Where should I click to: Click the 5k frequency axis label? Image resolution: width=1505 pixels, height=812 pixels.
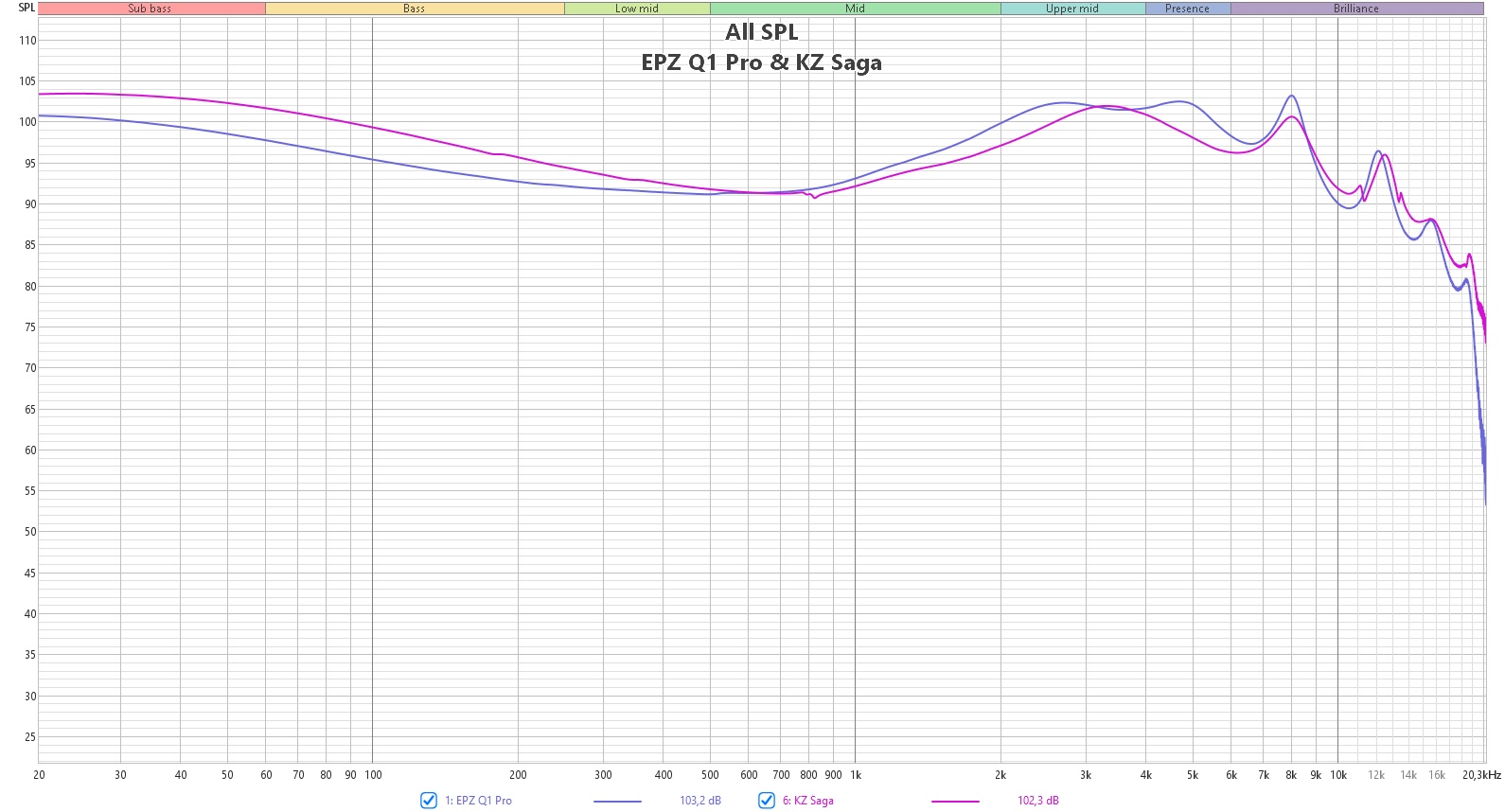(1193, 775)
